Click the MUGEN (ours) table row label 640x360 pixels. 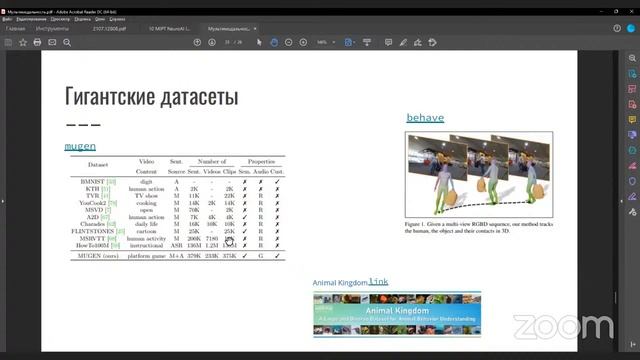pos(98,256)
